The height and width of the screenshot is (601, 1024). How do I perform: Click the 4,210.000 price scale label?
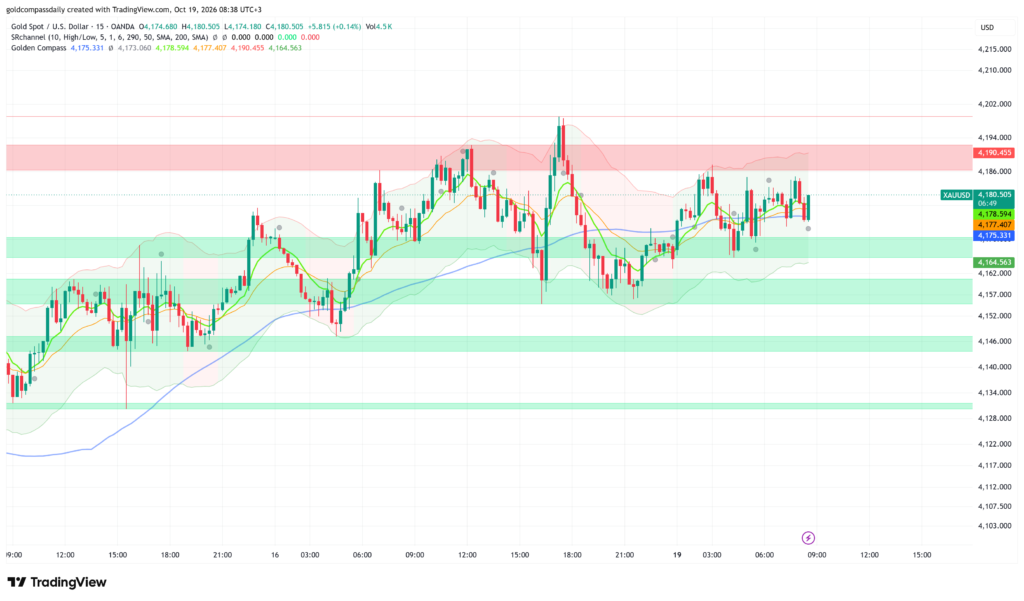tap(995, 70)
